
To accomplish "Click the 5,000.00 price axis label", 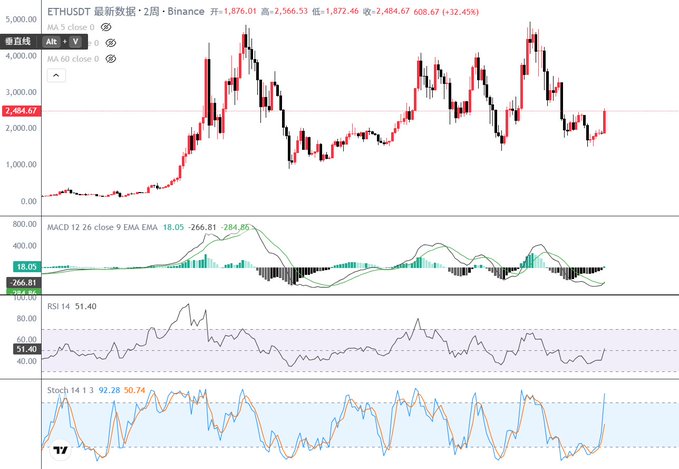I will click(x=21, y=19).
